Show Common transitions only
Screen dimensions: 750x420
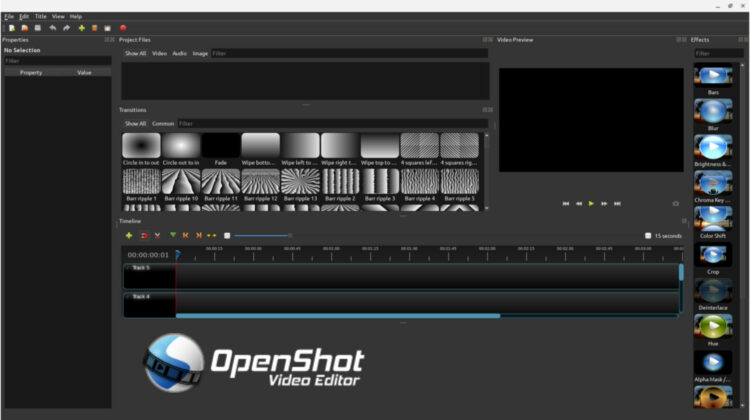(x=162, y=124)
